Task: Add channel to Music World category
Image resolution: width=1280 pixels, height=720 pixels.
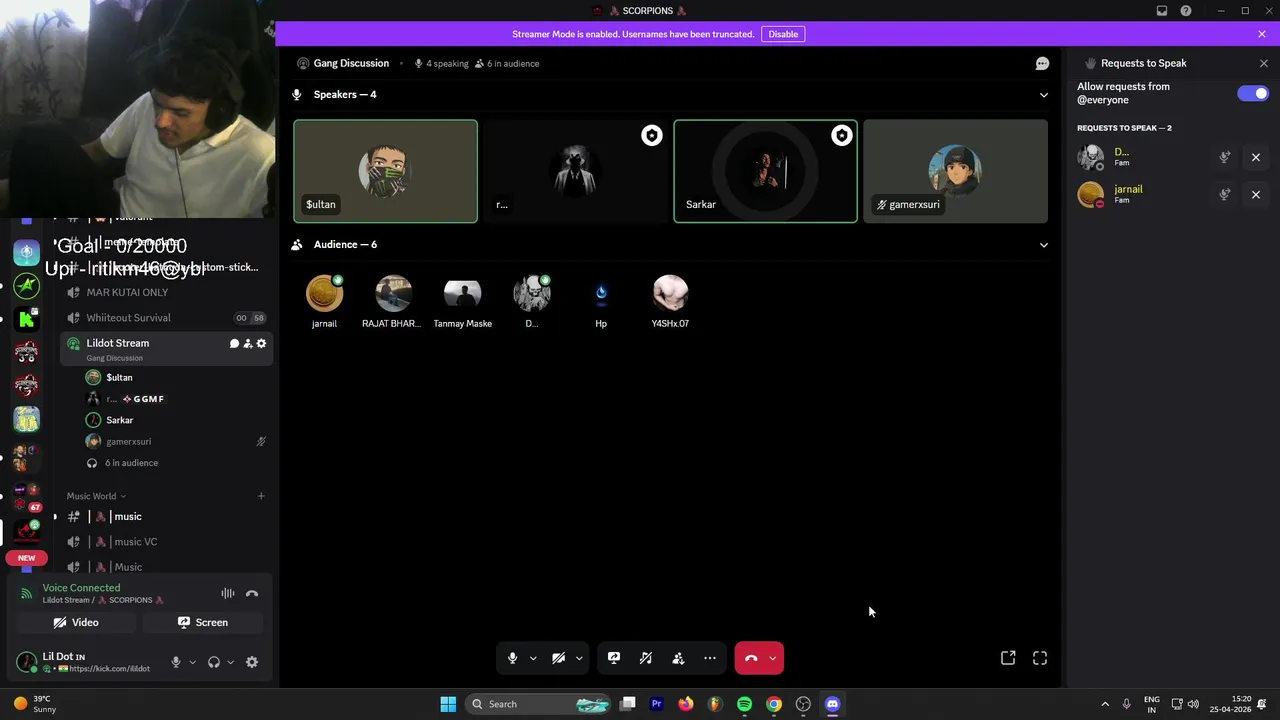Action: click(x=261, y=496)
